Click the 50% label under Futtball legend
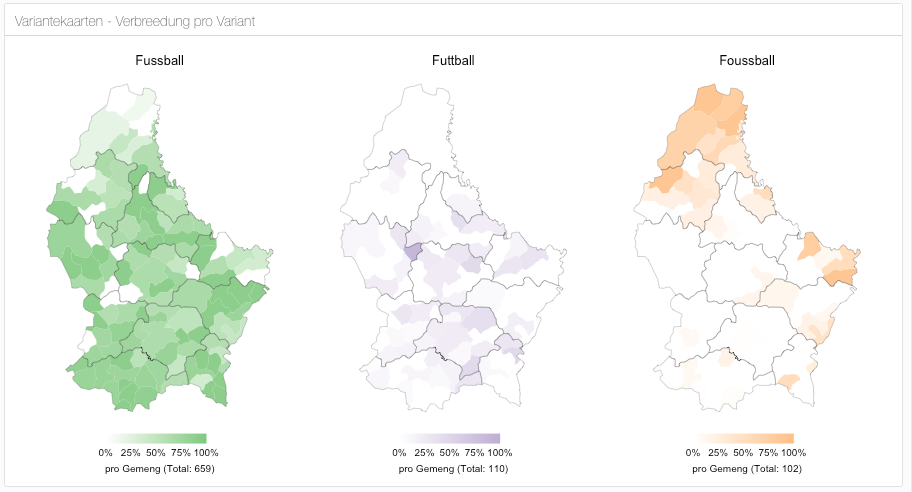 pos(450,453)
